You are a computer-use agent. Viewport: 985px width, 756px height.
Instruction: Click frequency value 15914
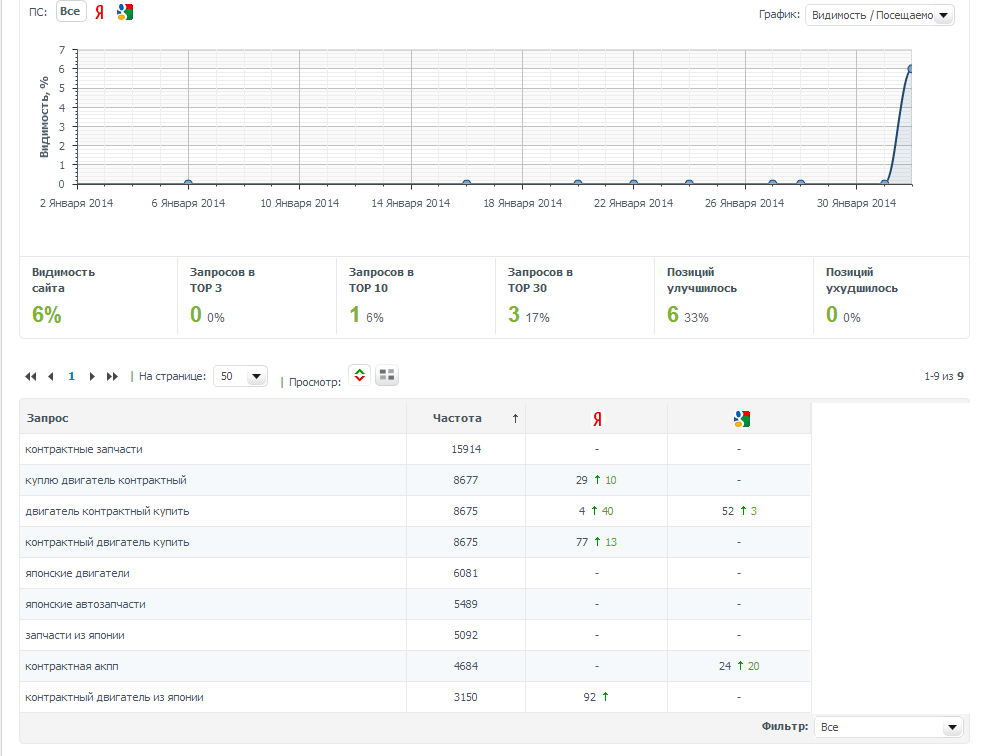click(x=466, y=449)
